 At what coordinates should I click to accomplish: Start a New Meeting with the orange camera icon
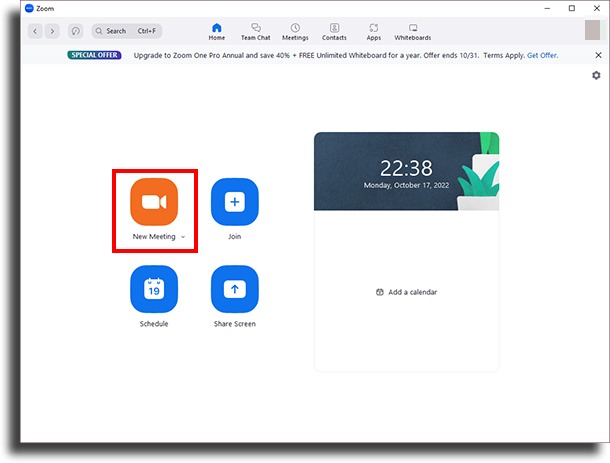pos(154,202)
